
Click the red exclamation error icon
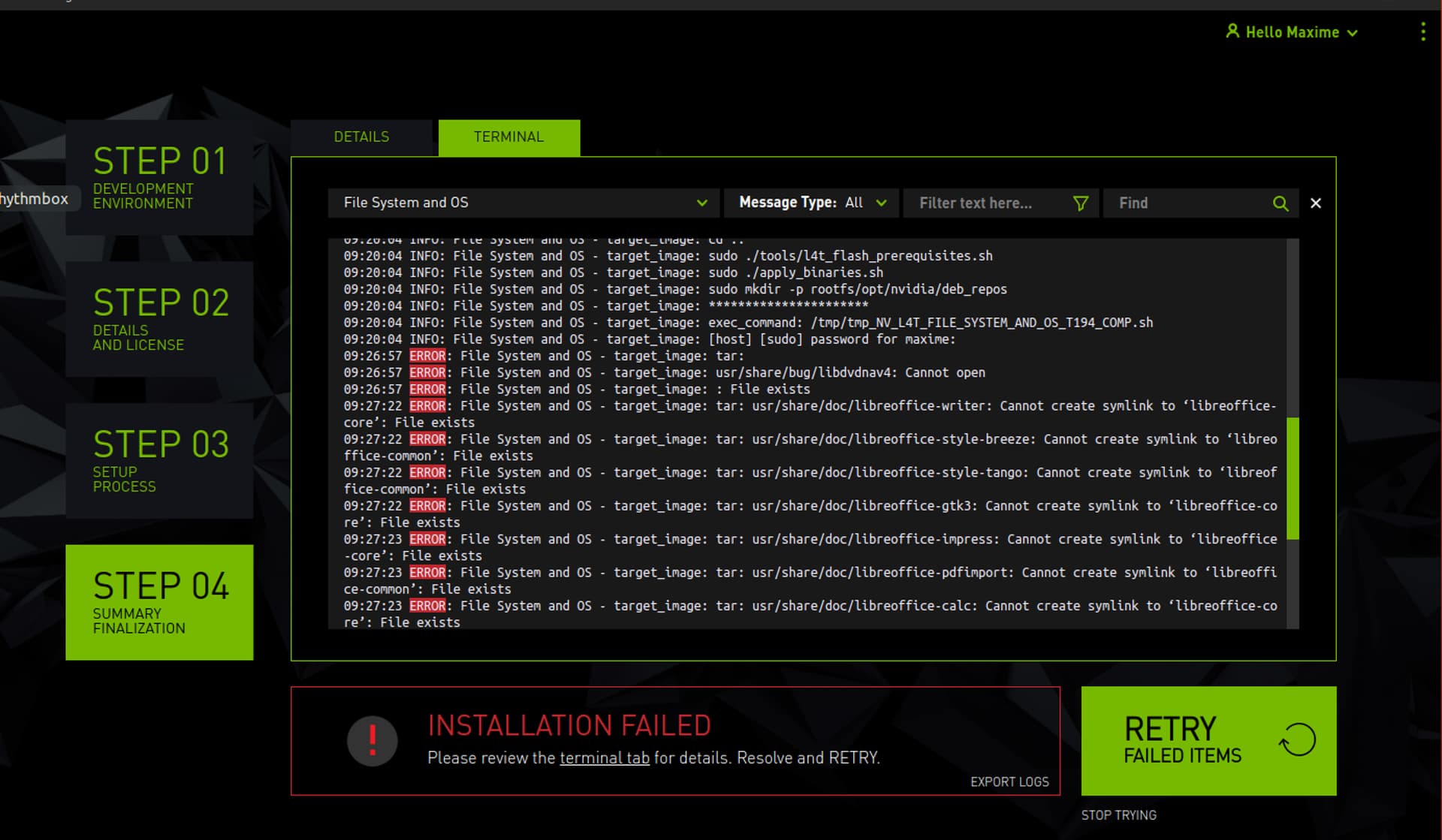click(x=372, y=741)
